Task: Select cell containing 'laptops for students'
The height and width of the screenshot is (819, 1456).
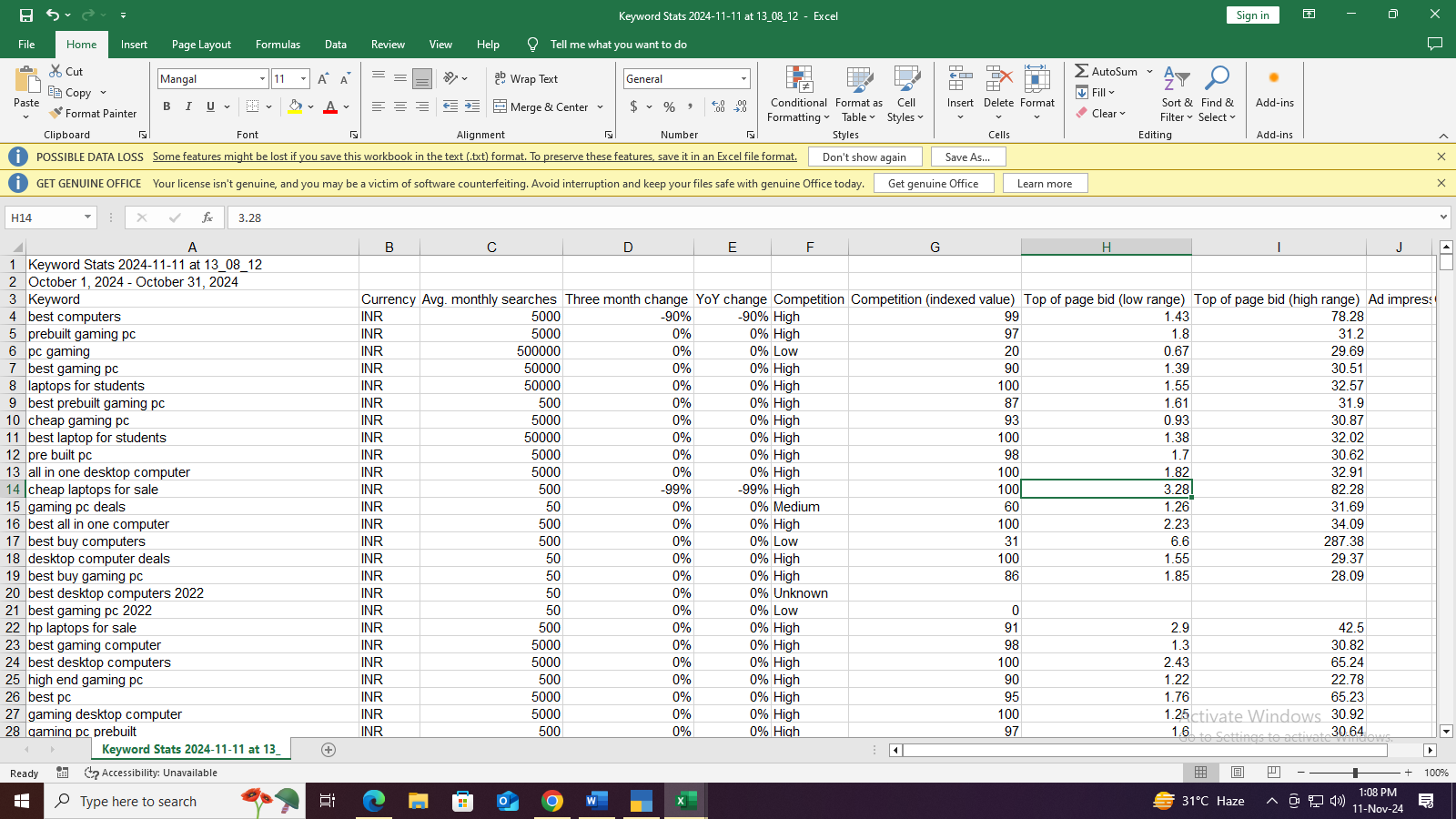Action: pos(86,386)
